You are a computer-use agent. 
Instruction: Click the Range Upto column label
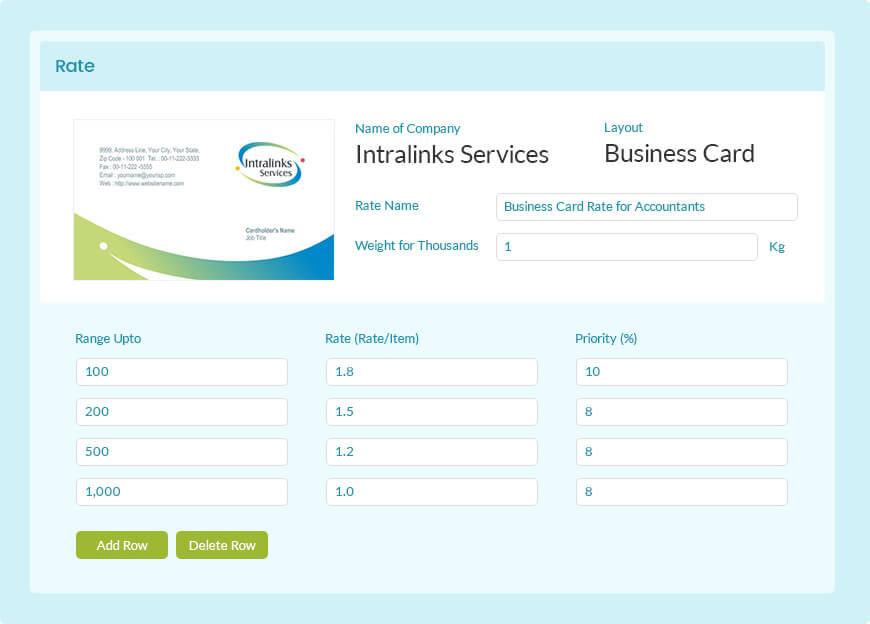pyautogui.click(x=108, y=338)
